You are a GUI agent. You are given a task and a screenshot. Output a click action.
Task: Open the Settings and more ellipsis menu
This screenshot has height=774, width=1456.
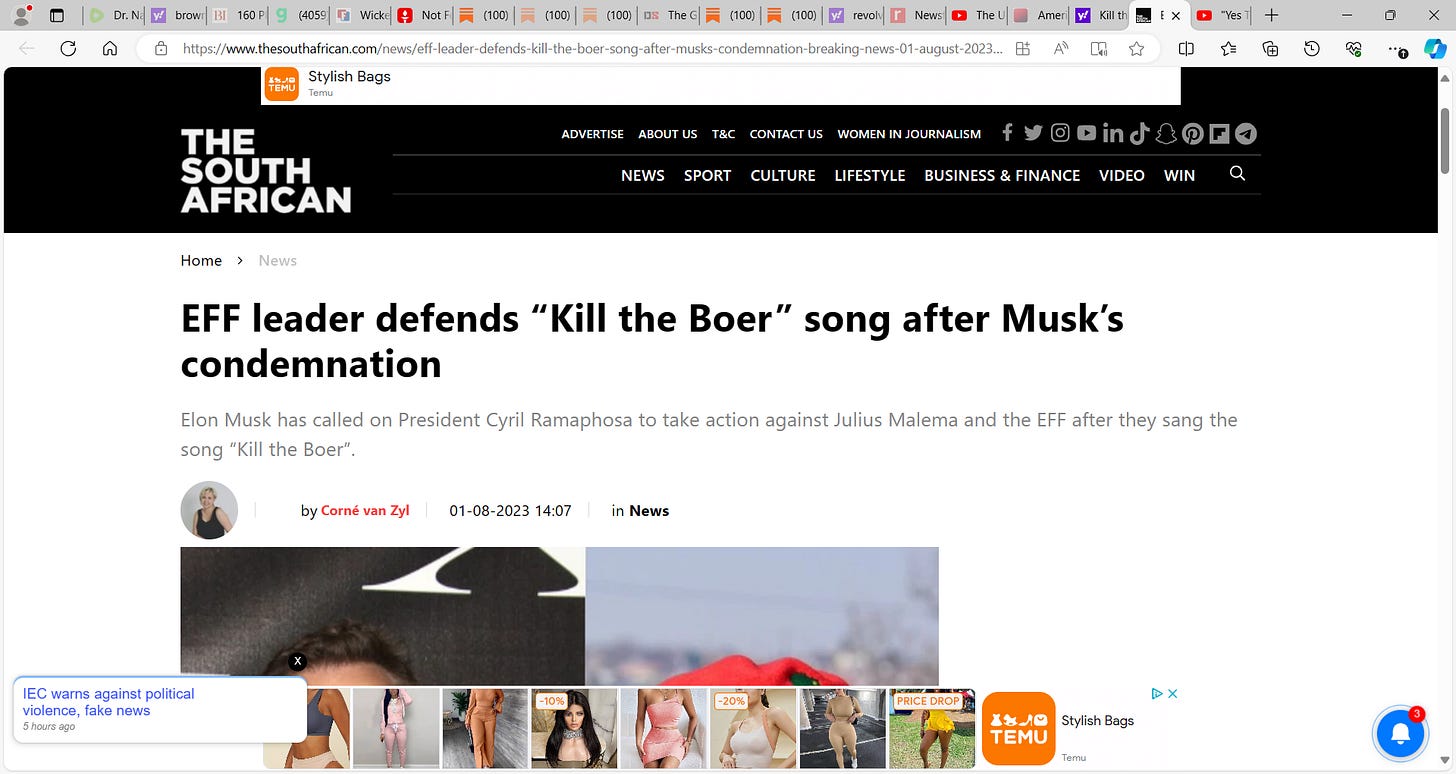coord(1397,48)
